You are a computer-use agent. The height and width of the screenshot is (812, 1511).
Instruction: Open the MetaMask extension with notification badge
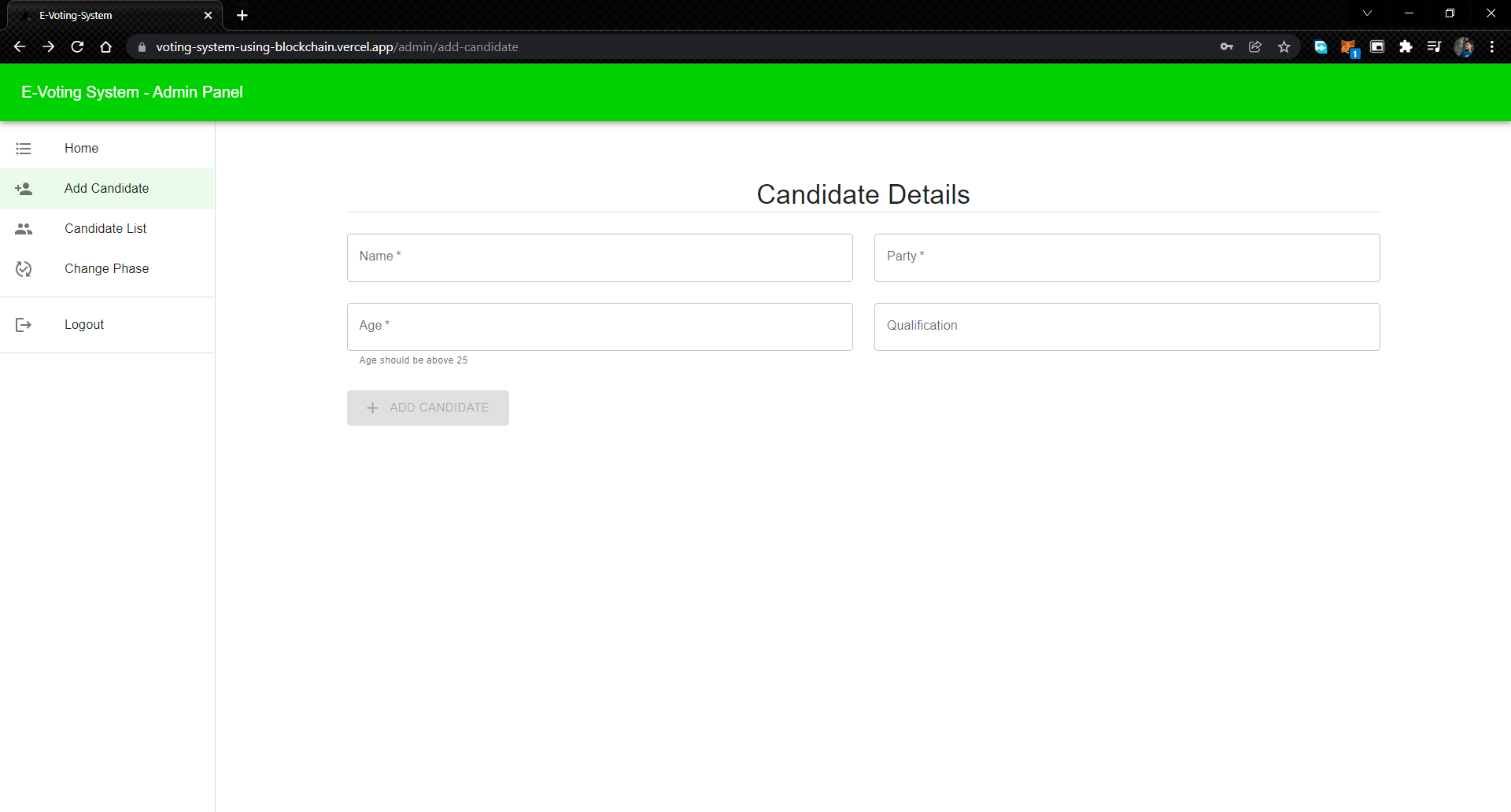click(1350, 47)
